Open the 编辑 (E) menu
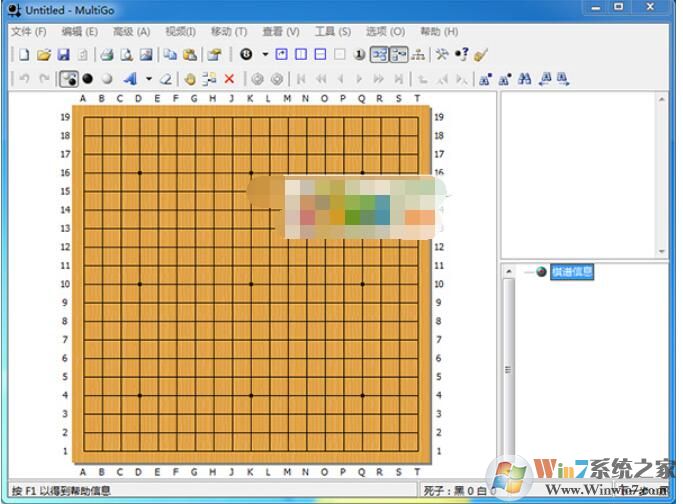 [x=79, y=32]
